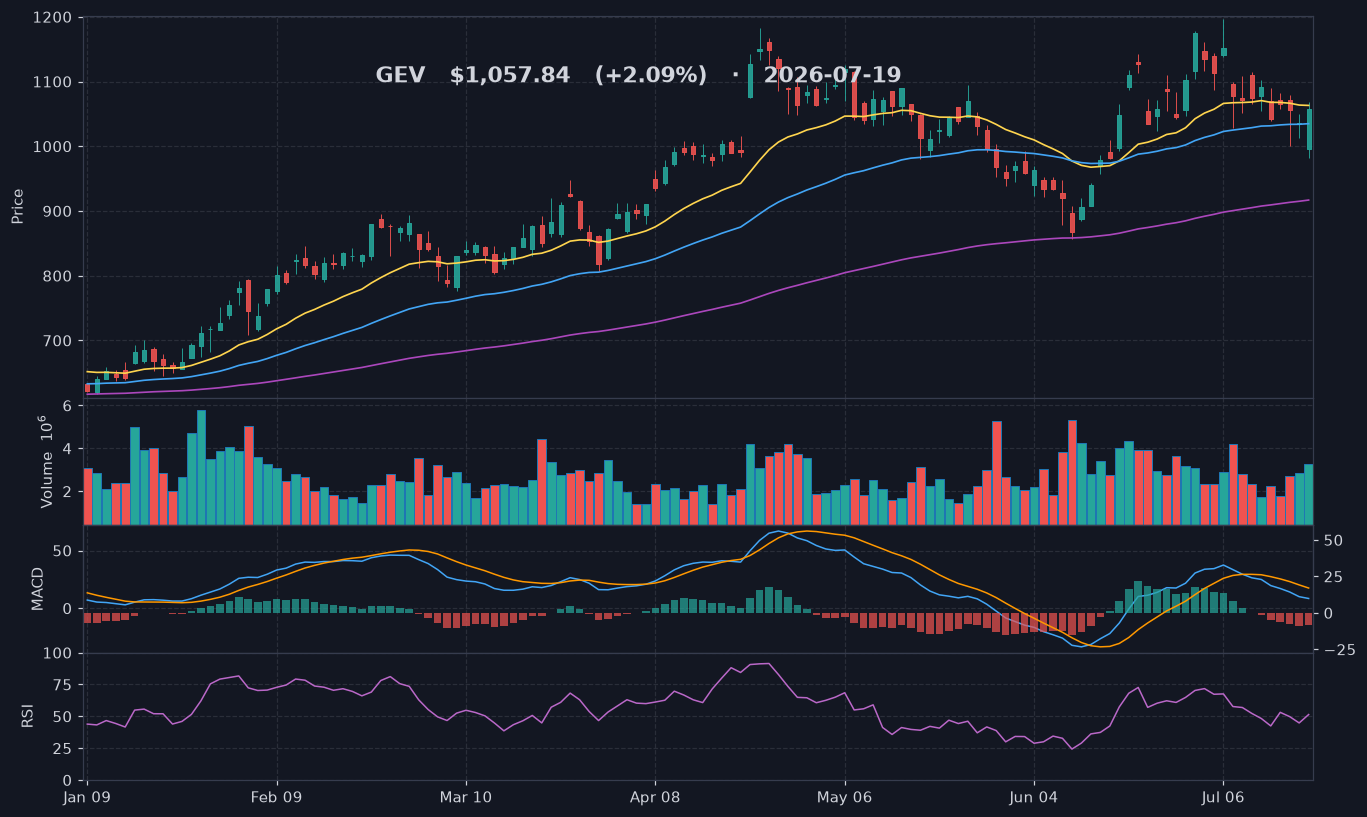Screen dimensions: 1367x817
Task: Click the (+2.09%) change label
Action: click(651, 76)
